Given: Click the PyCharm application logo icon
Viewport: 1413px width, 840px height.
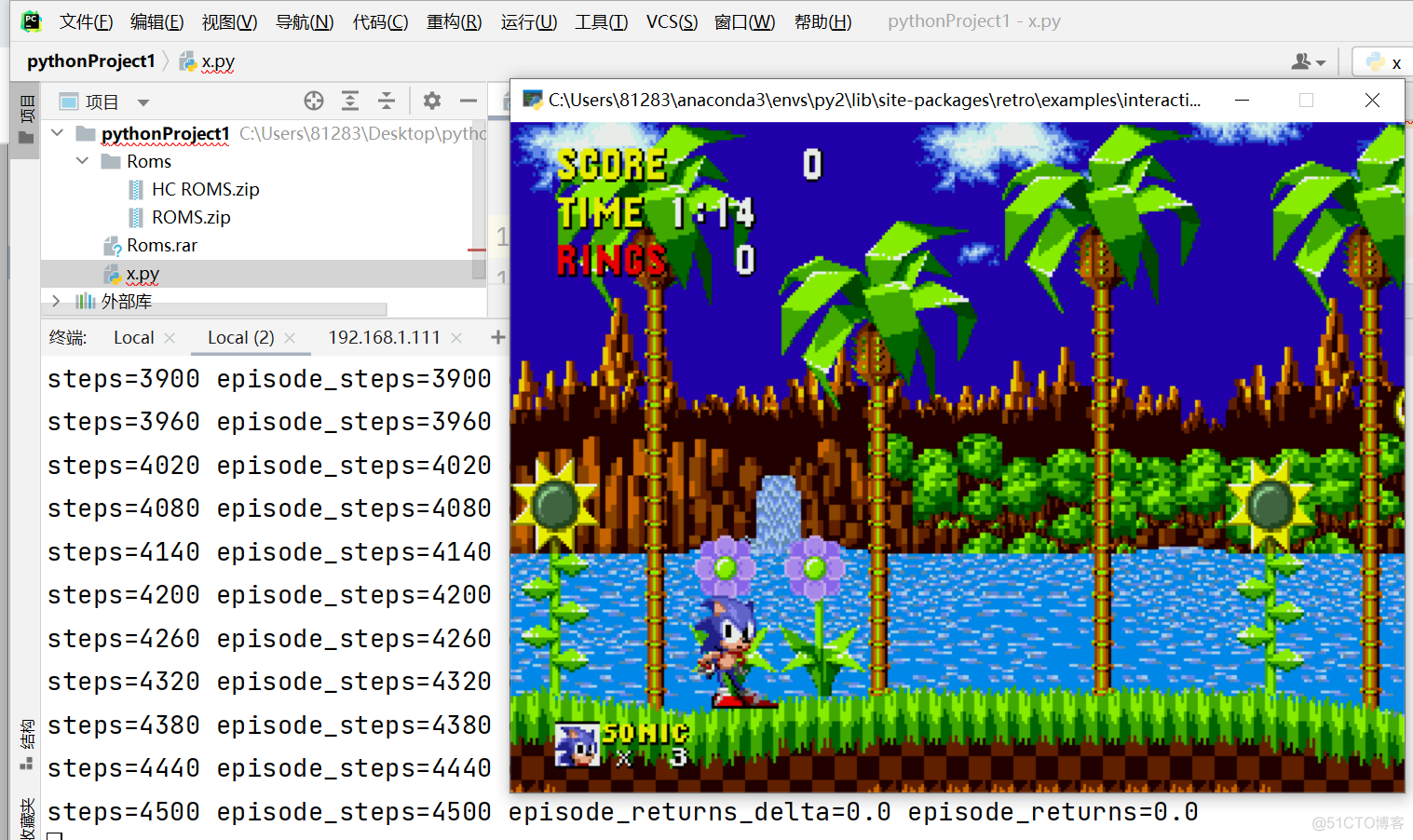Looking at the screenshot, I should tap(32, 20).
